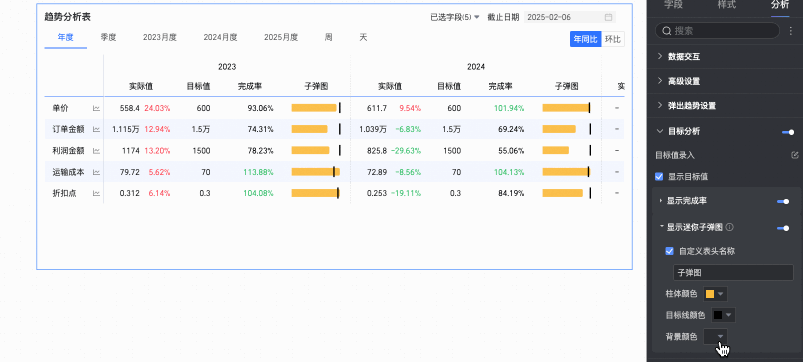803x362 pixels.
Task: Expand the 数据交互 section
Action: click(660, 57)
